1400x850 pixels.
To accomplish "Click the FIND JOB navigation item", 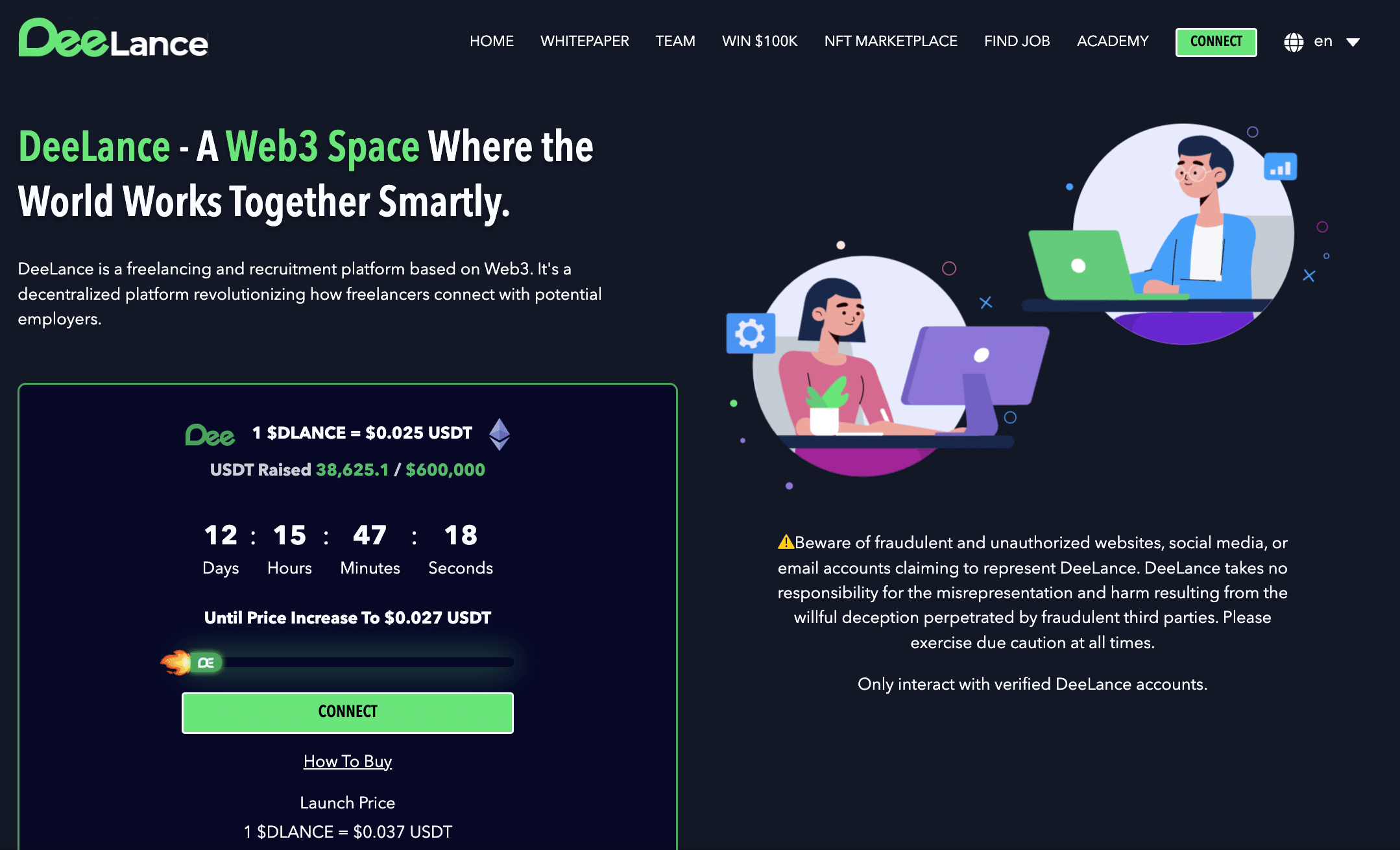I will (x=1016, y=41).
